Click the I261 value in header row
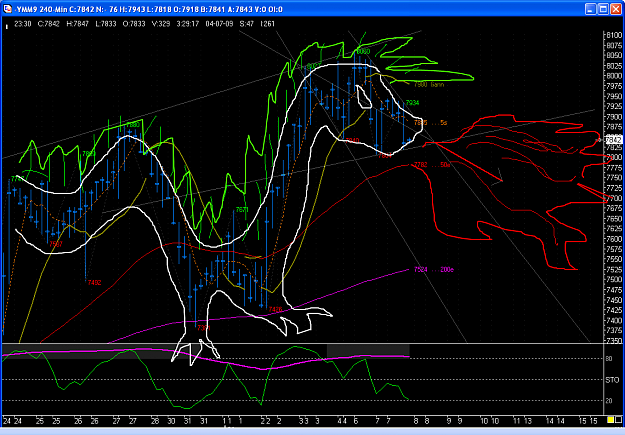625x435 pixels. tap(267, 24)
